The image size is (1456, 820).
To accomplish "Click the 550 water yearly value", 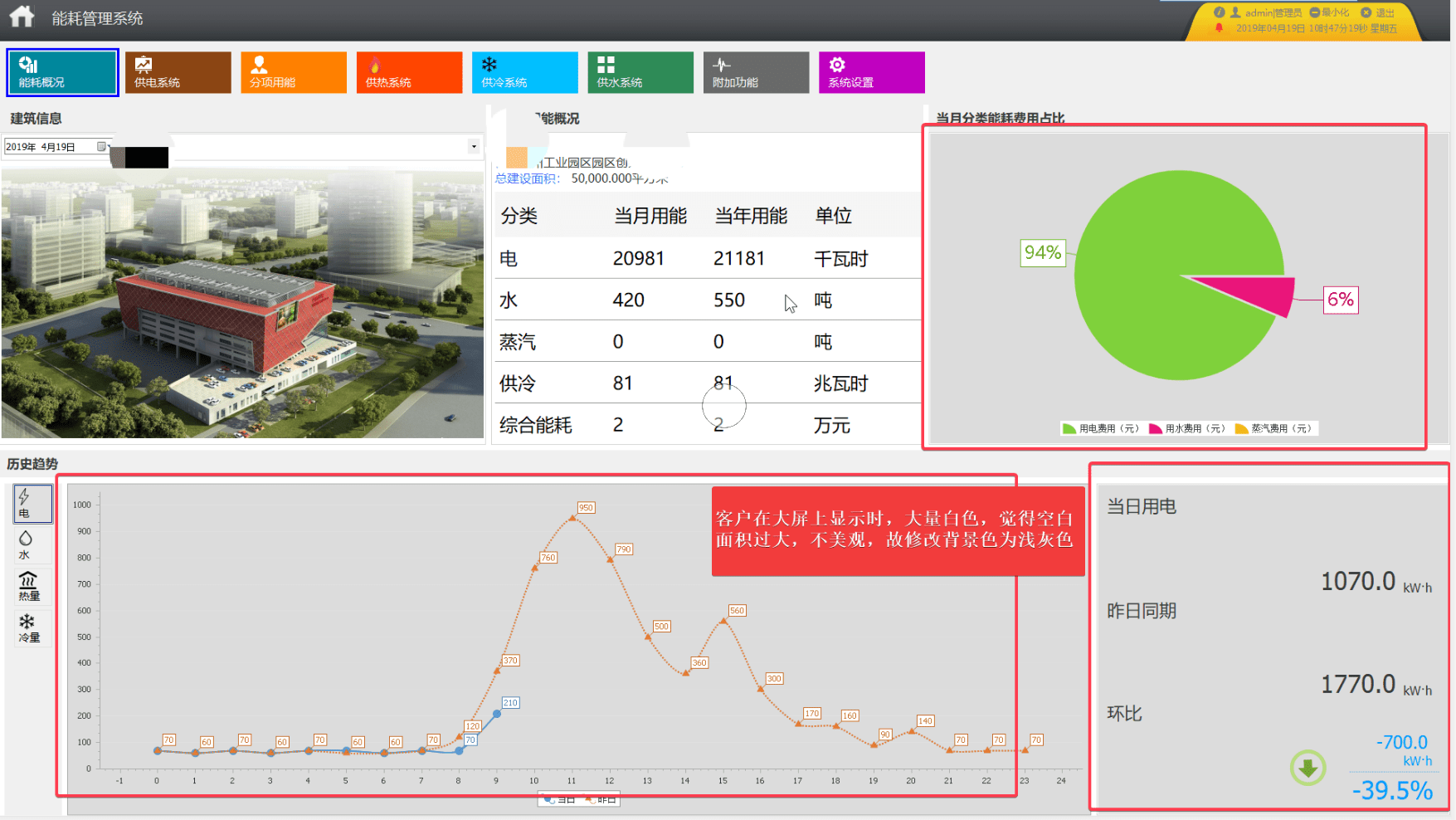I will (x=729, y=300).
